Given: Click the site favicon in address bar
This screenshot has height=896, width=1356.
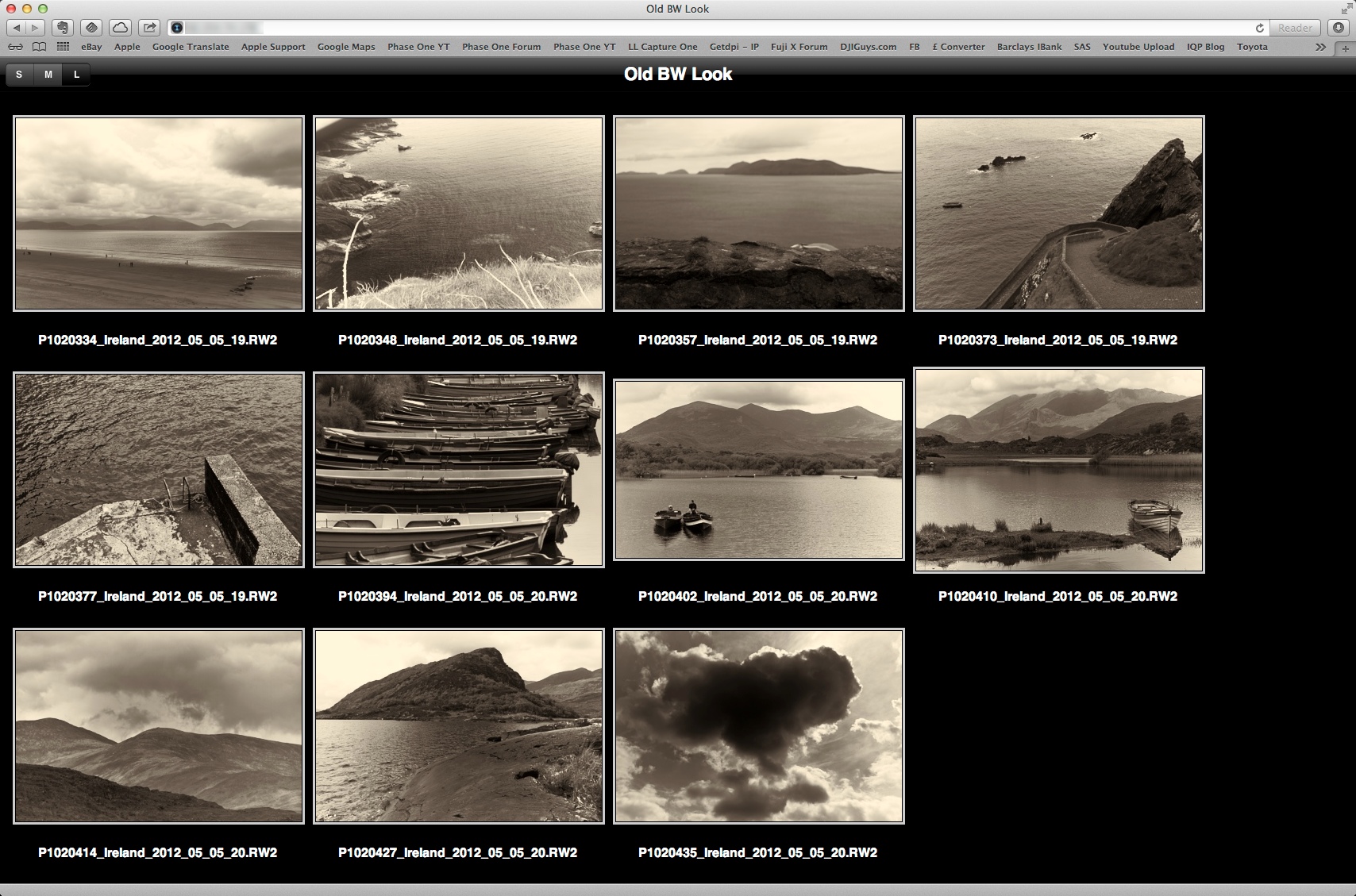Looking at the screenshot, I should tap(177, 28).
